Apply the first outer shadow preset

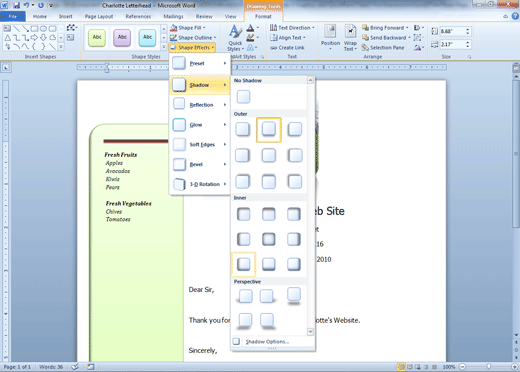coord(243,129)
